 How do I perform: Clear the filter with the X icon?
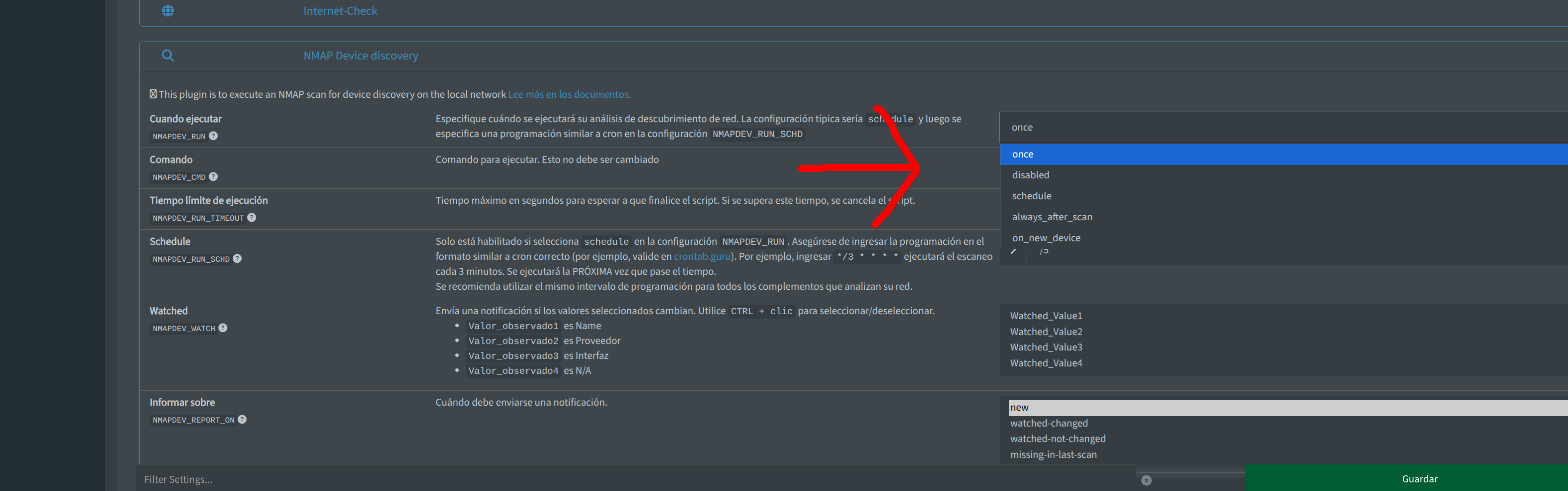(1146, 480)
